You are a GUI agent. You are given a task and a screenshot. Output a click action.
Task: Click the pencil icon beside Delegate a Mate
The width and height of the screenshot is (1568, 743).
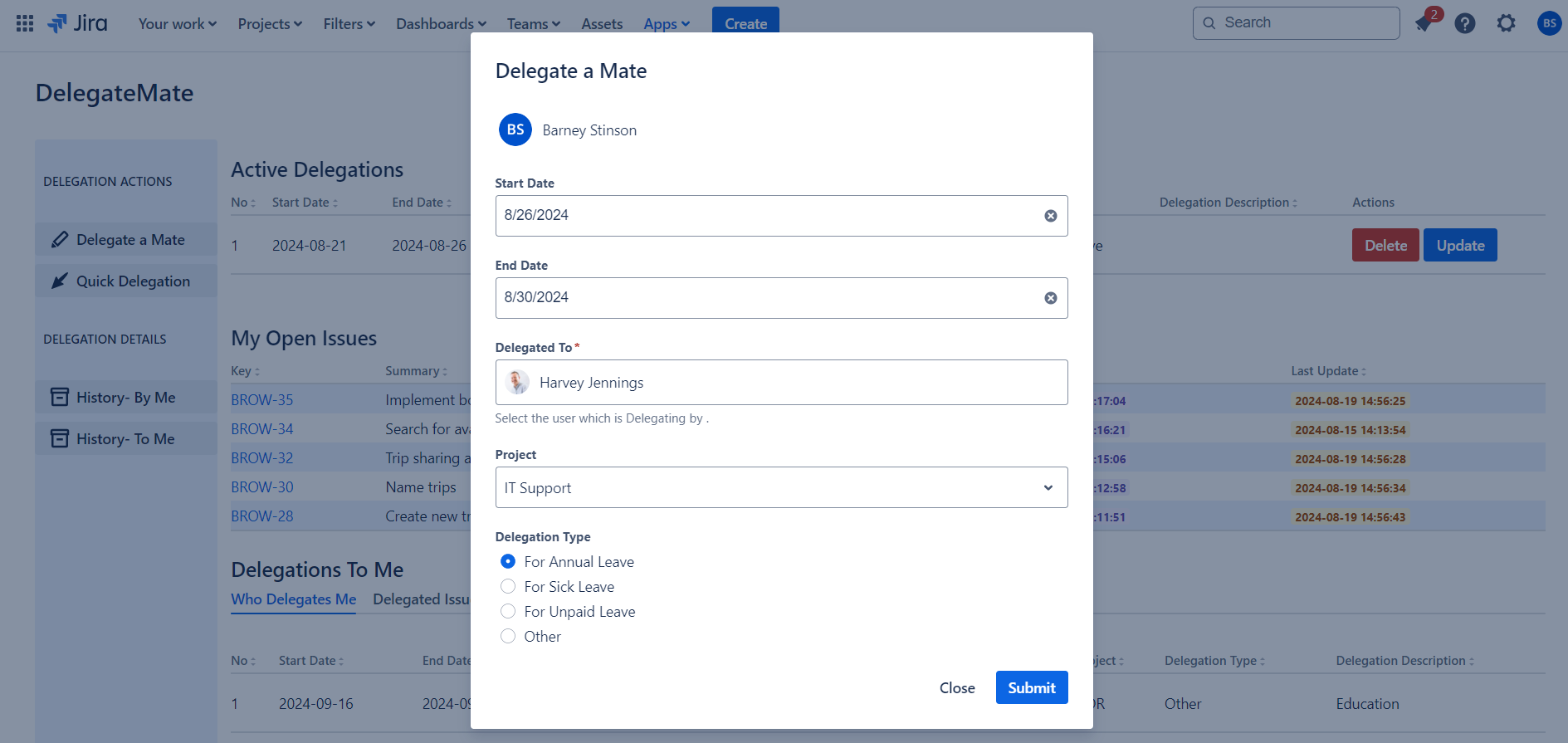coord(60,240)
